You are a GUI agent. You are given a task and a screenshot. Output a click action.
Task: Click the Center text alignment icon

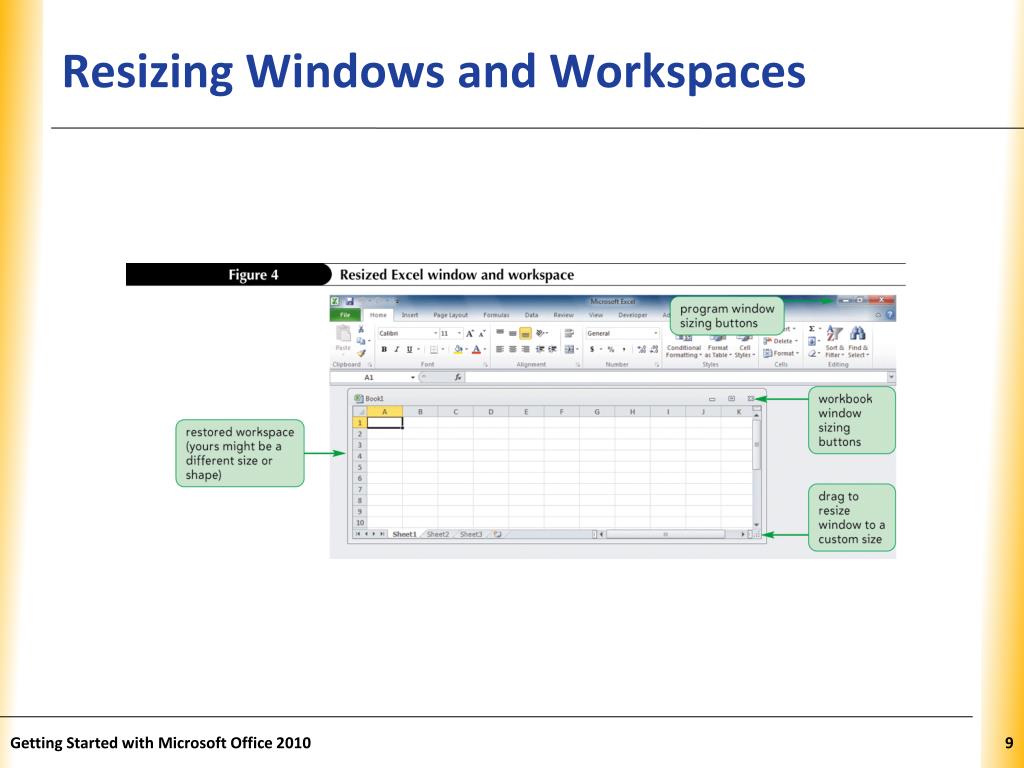click(513, 349)
